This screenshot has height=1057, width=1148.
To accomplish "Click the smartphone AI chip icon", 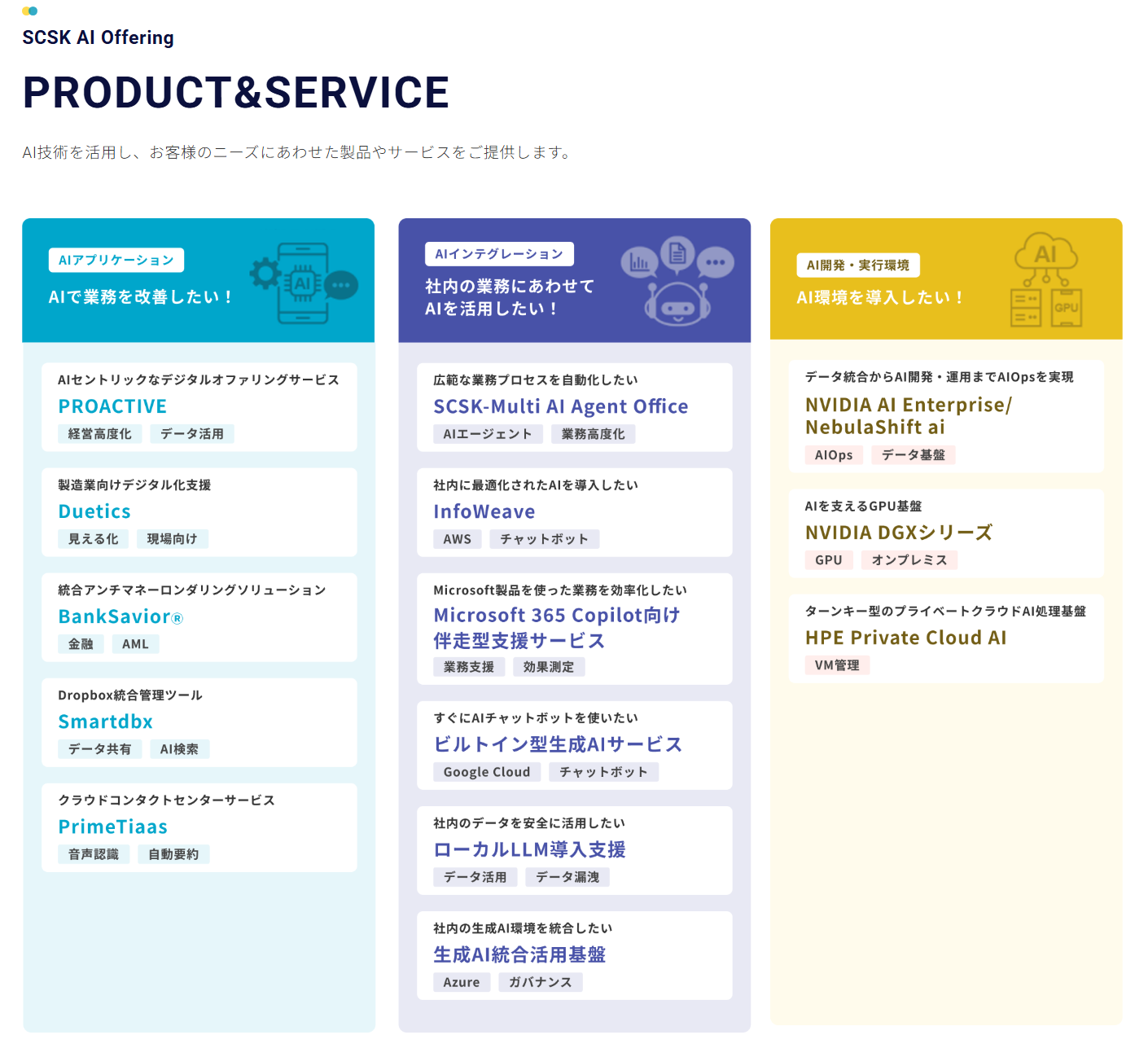I will tap(303, 283).
